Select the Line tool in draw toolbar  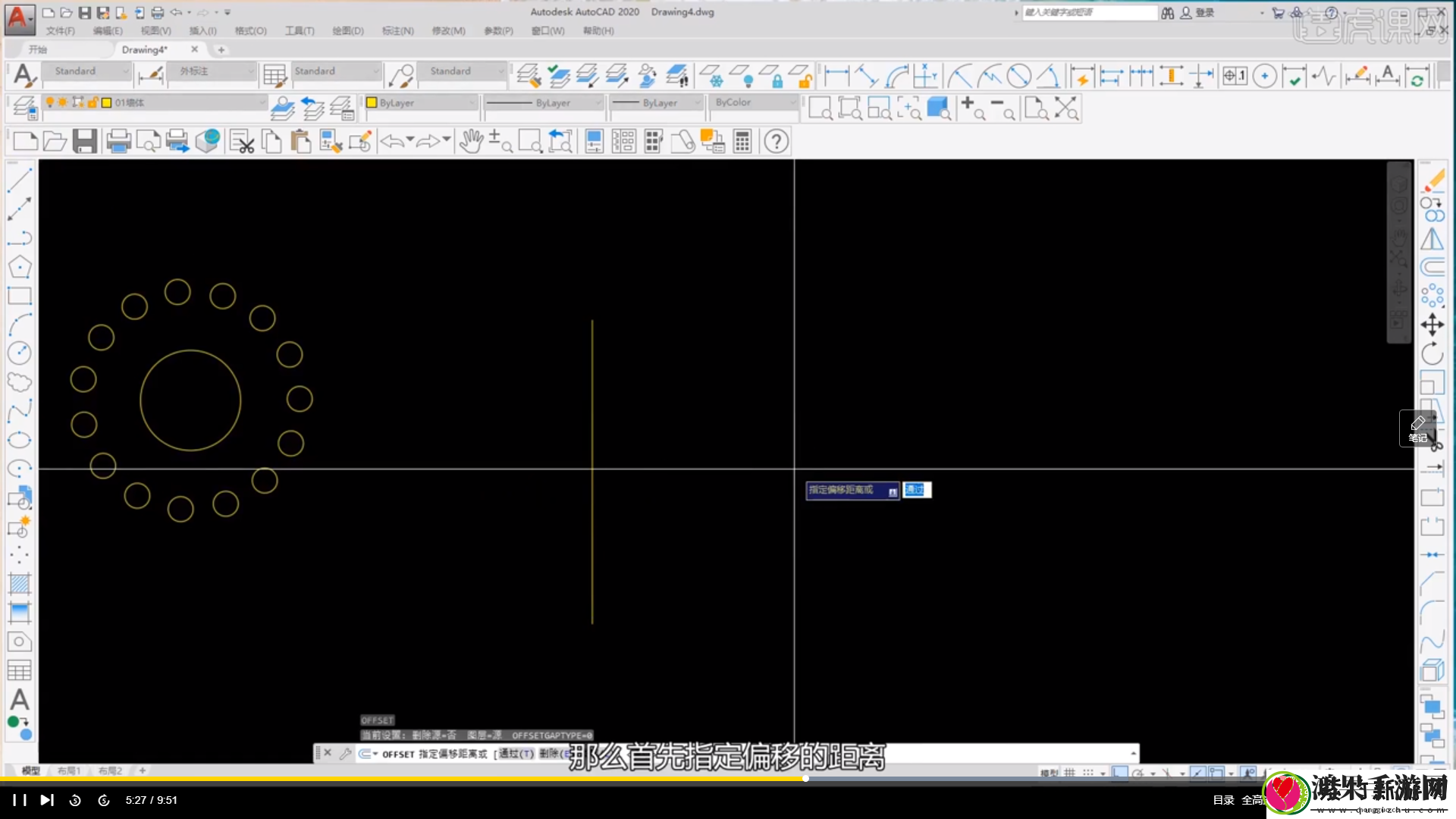20,180
